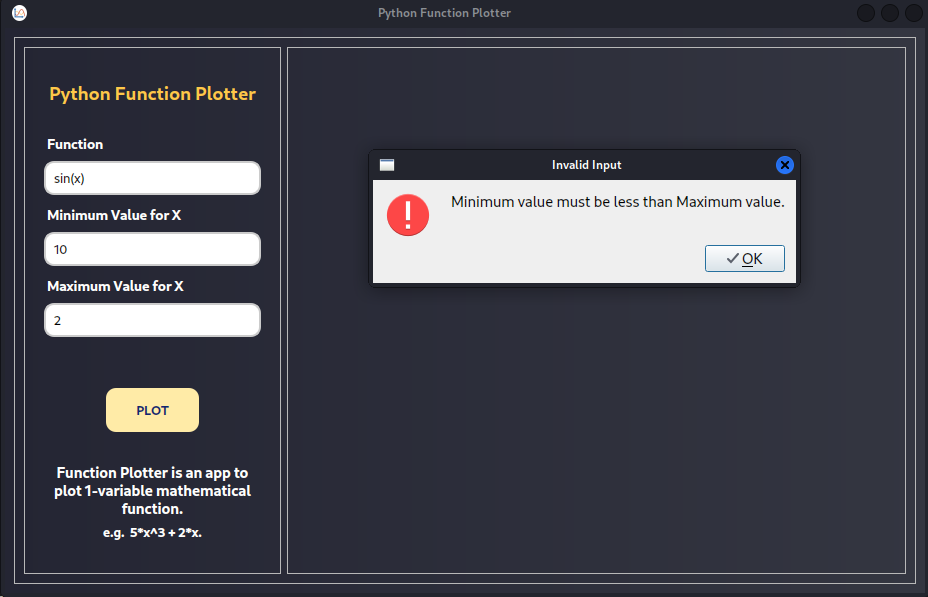Focus the Maximum Value for X field

tap(152, 320)
